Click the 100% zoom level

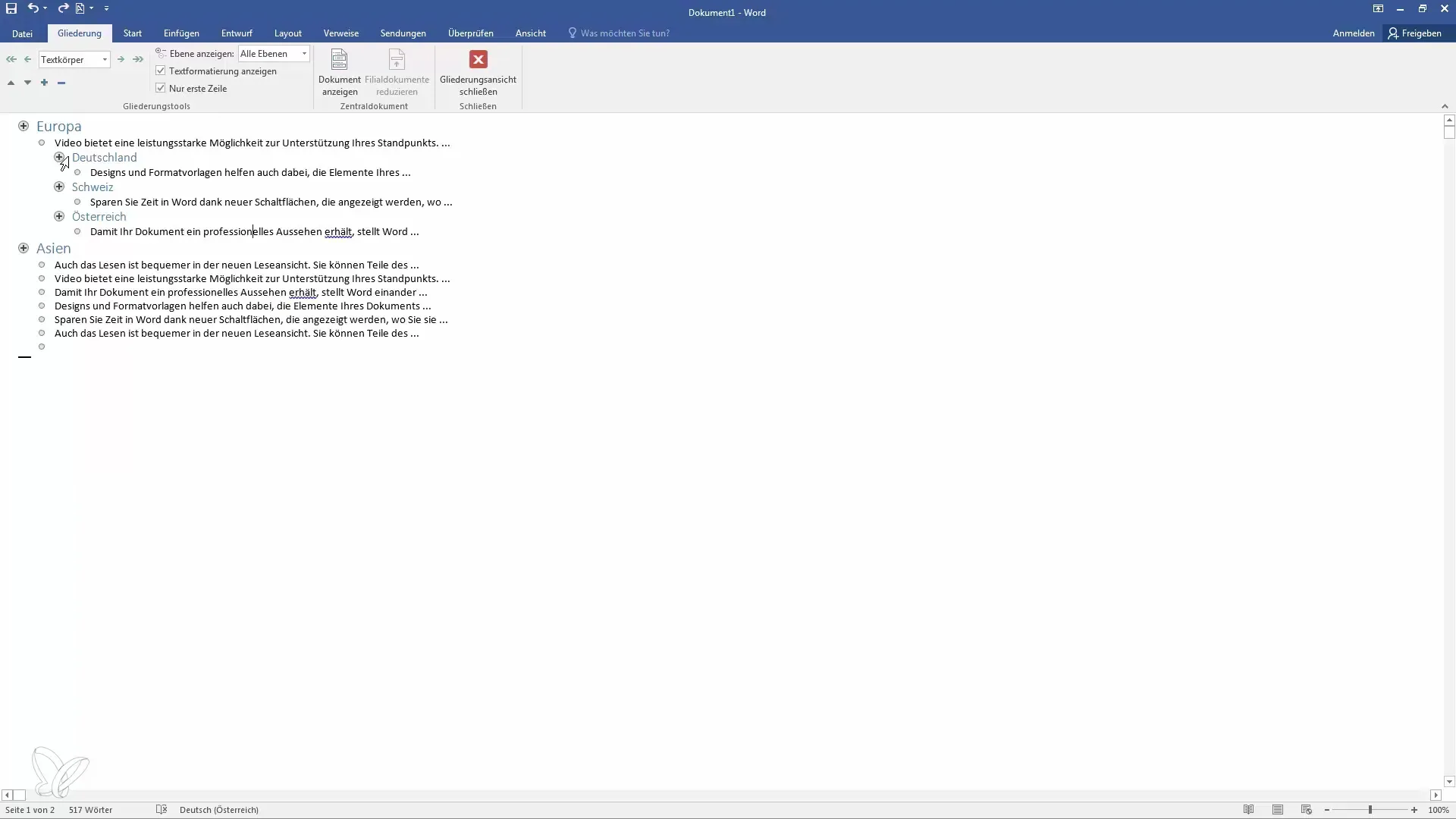tap(1439, 810)
